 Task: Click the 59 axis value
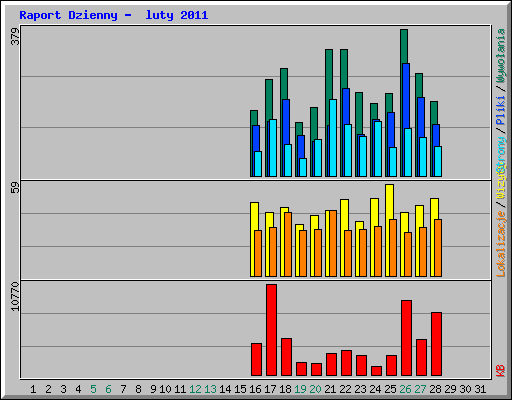(x=15, y=187)
